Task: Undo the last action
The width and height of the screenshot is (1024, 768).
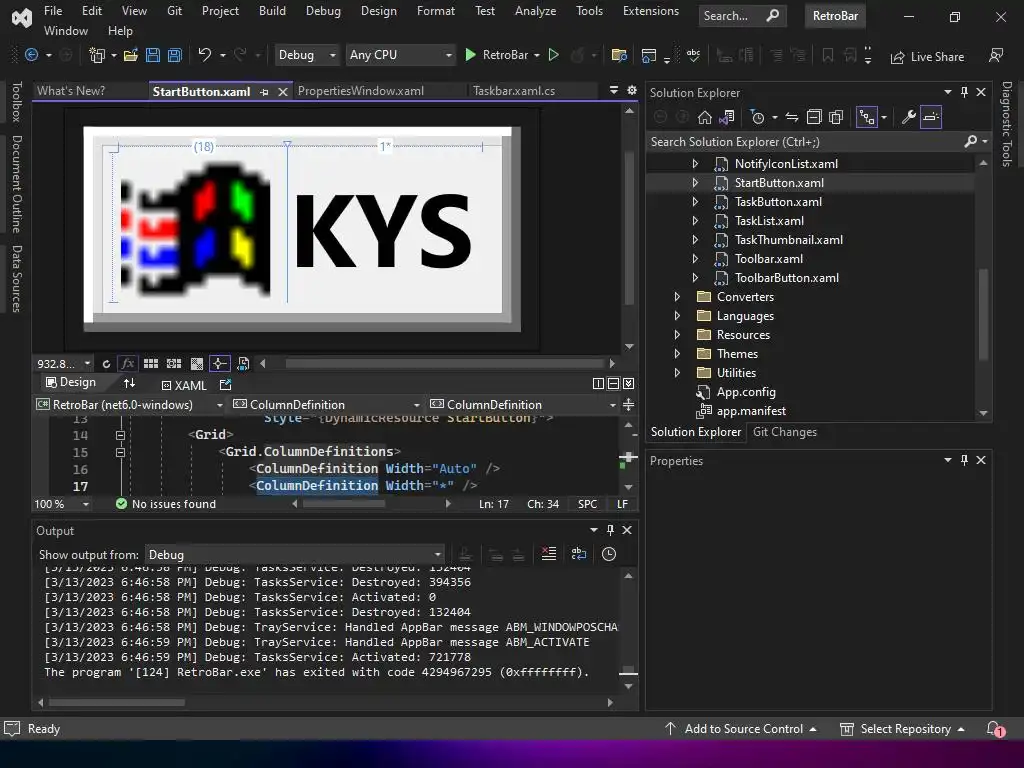Action: tap(204, 56)
